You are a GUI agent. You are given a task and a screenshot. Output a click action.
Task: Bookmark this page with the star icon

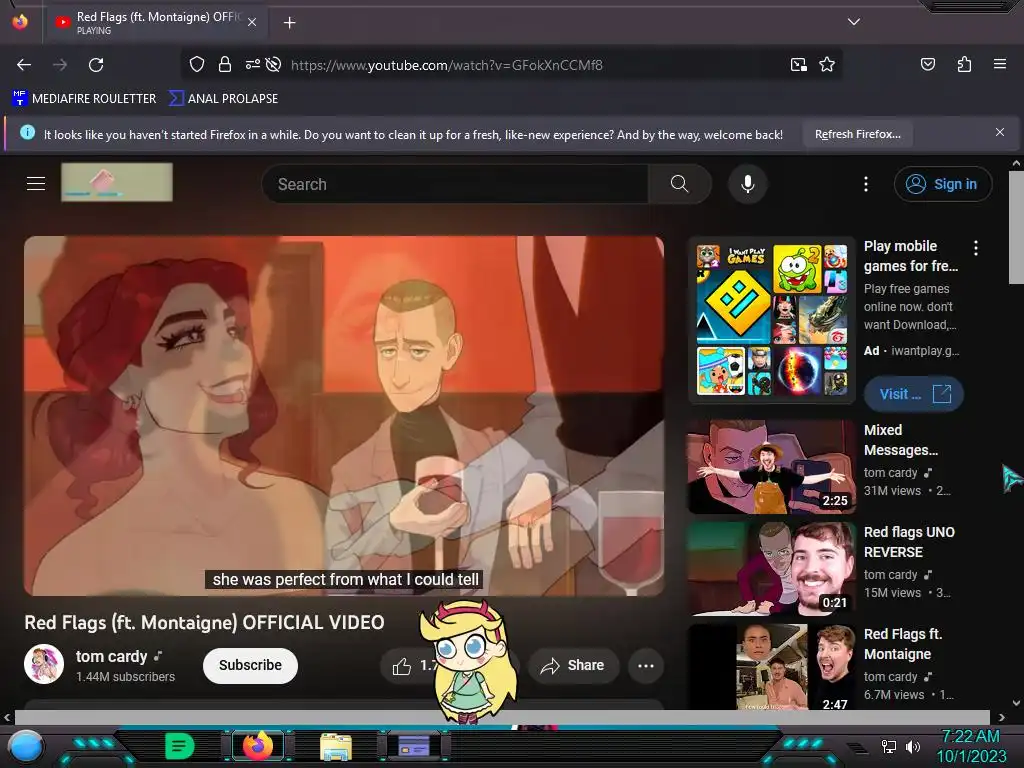(x=827, y=65)
